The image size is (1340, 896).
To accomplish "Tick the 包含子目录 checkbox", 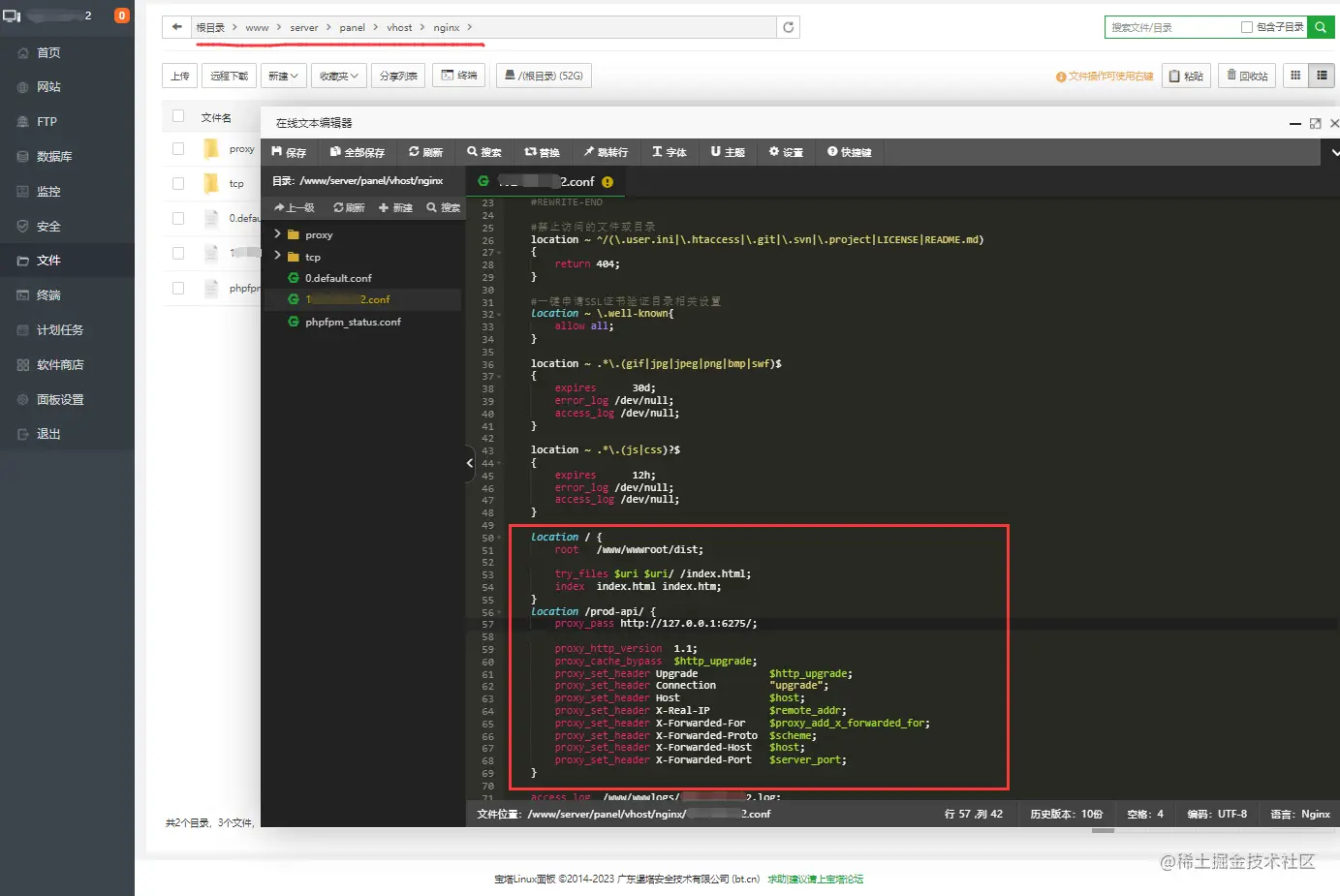I will 1247,27.
